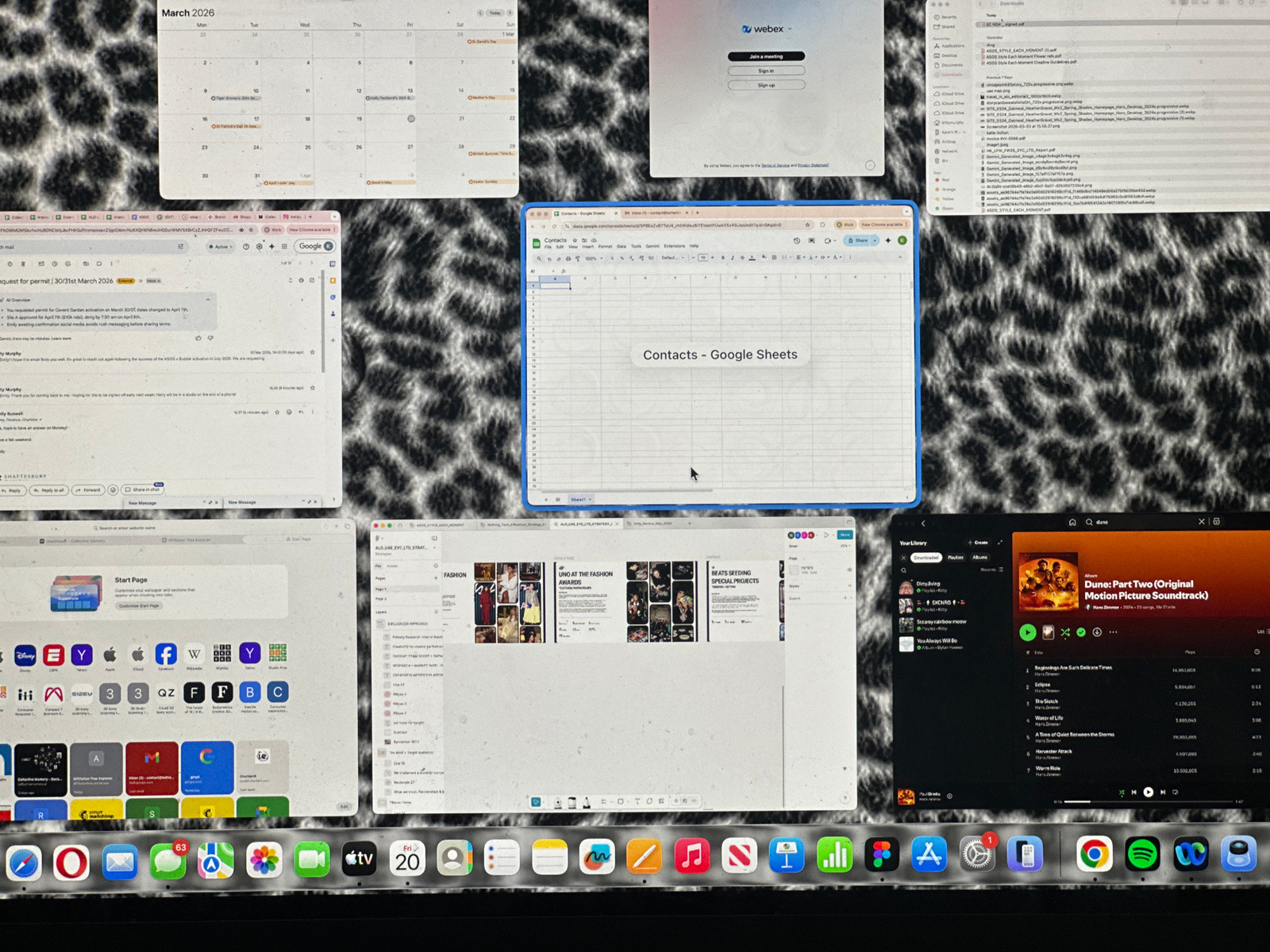Open the Format menu in Google Sheets
1270x952 pixels.
click(x=605, y=247)
